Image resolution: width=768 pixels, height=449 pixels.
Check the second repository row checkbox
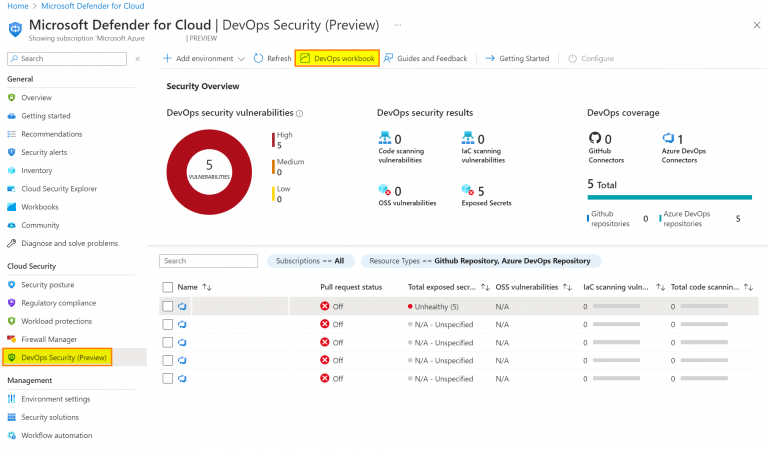coord(168,325)
